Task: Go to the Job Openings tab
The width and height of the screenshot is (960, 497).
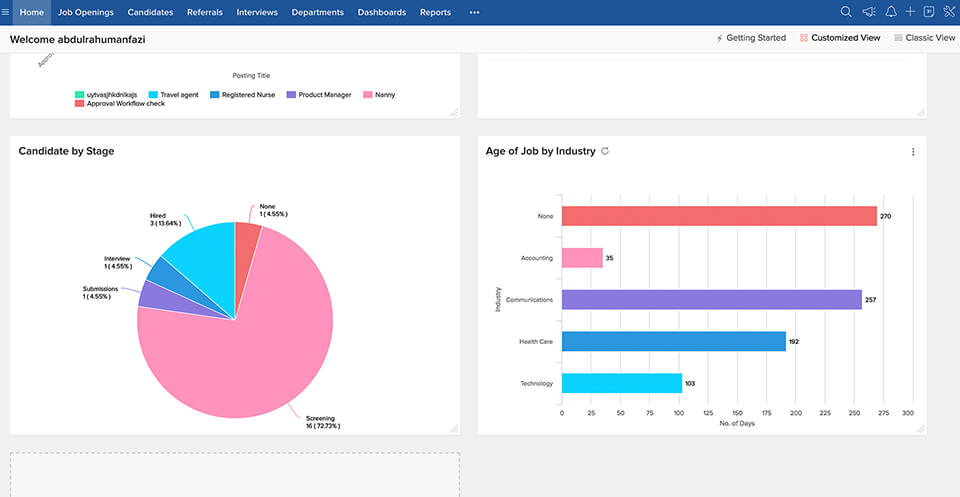Action: [x=86, y=12]
